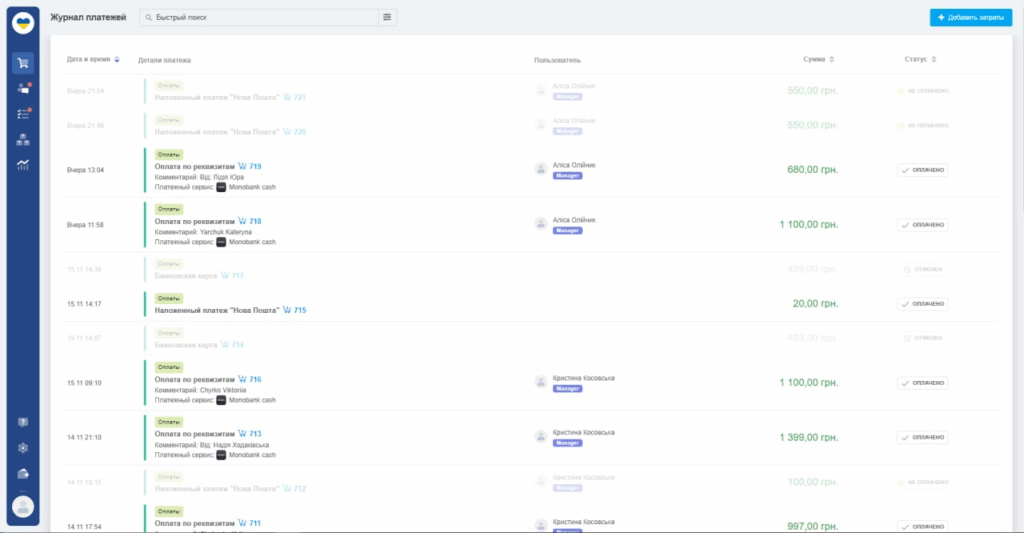
Task: Click the heart logo at top of sidebar
Action: click(x=23, y=23)
